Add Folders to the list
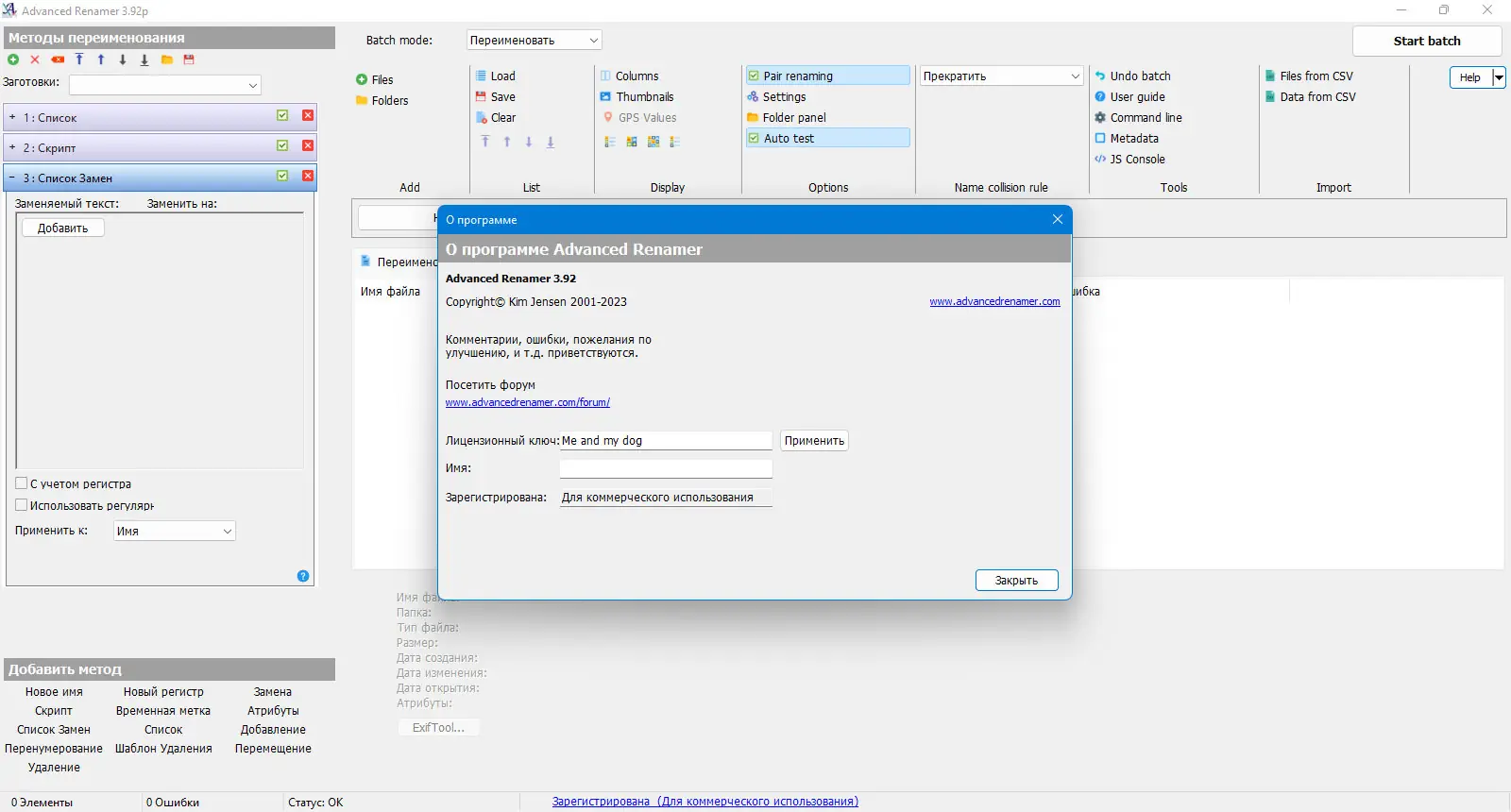Screen dimensions: 1511x812 (382, 101)
